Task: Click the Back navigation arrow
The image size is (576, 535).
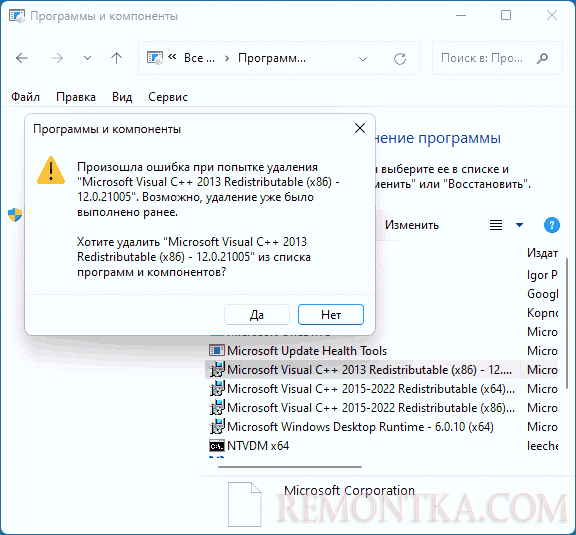Action: [x=22, y=58]
